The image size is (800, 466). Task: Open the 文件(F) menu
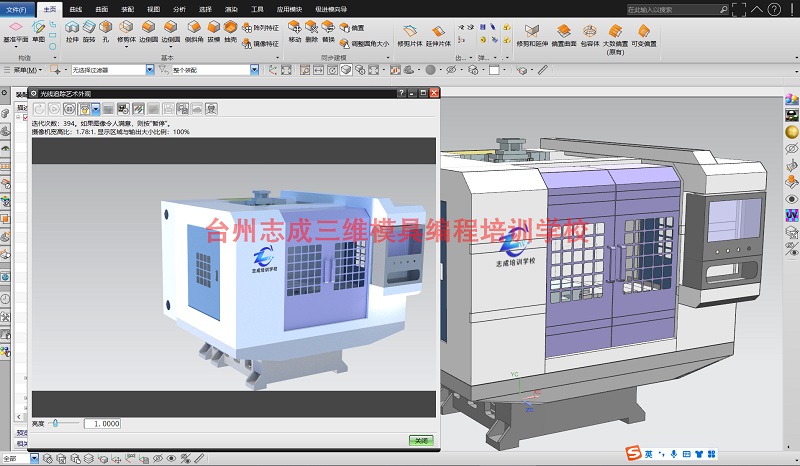16,10
